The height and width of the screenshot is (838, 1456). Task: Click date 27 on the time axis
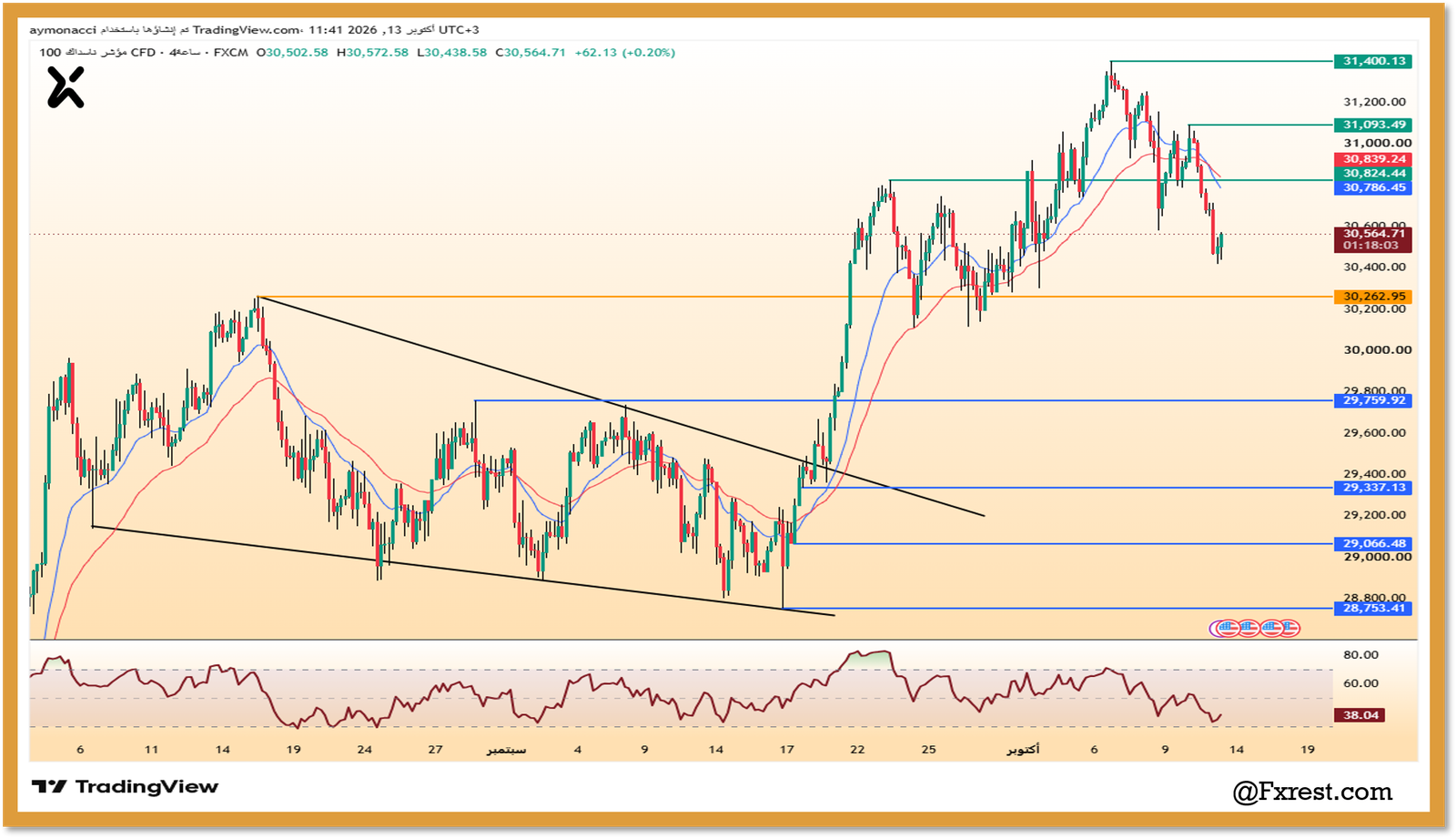435,750
